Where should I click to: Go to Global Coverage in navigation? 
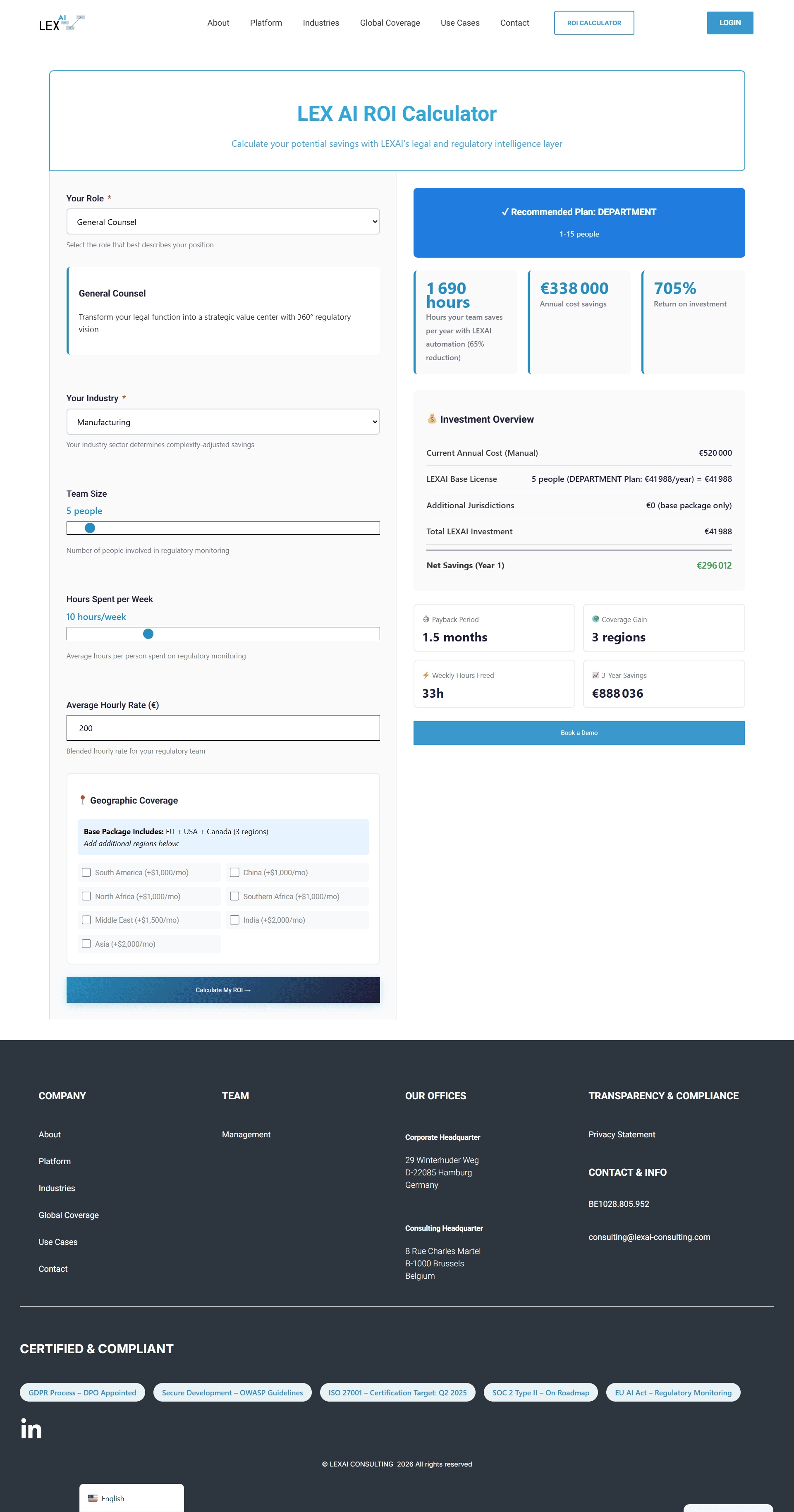[390, 23]
